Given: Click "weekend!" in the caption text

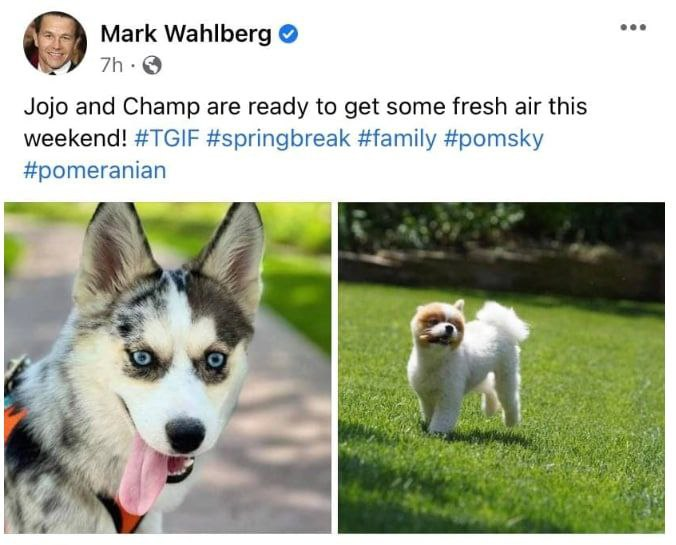Looking at the screenshot, I should 75,139.
